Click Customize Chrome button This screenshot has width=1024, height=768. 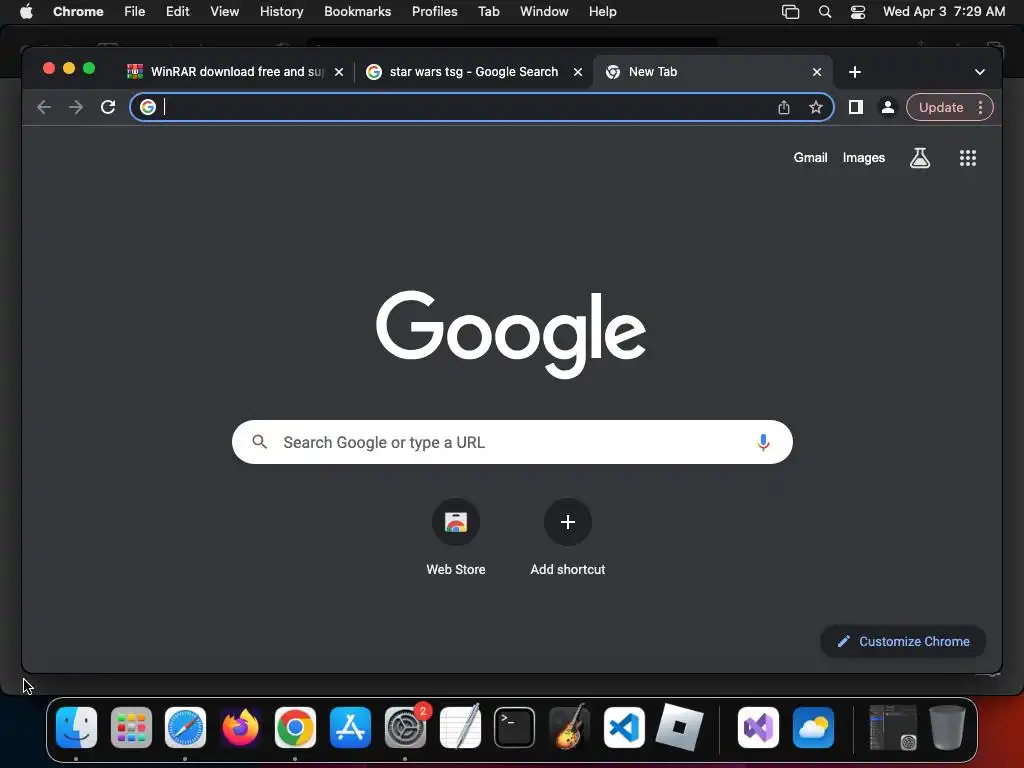click(903, 641)
